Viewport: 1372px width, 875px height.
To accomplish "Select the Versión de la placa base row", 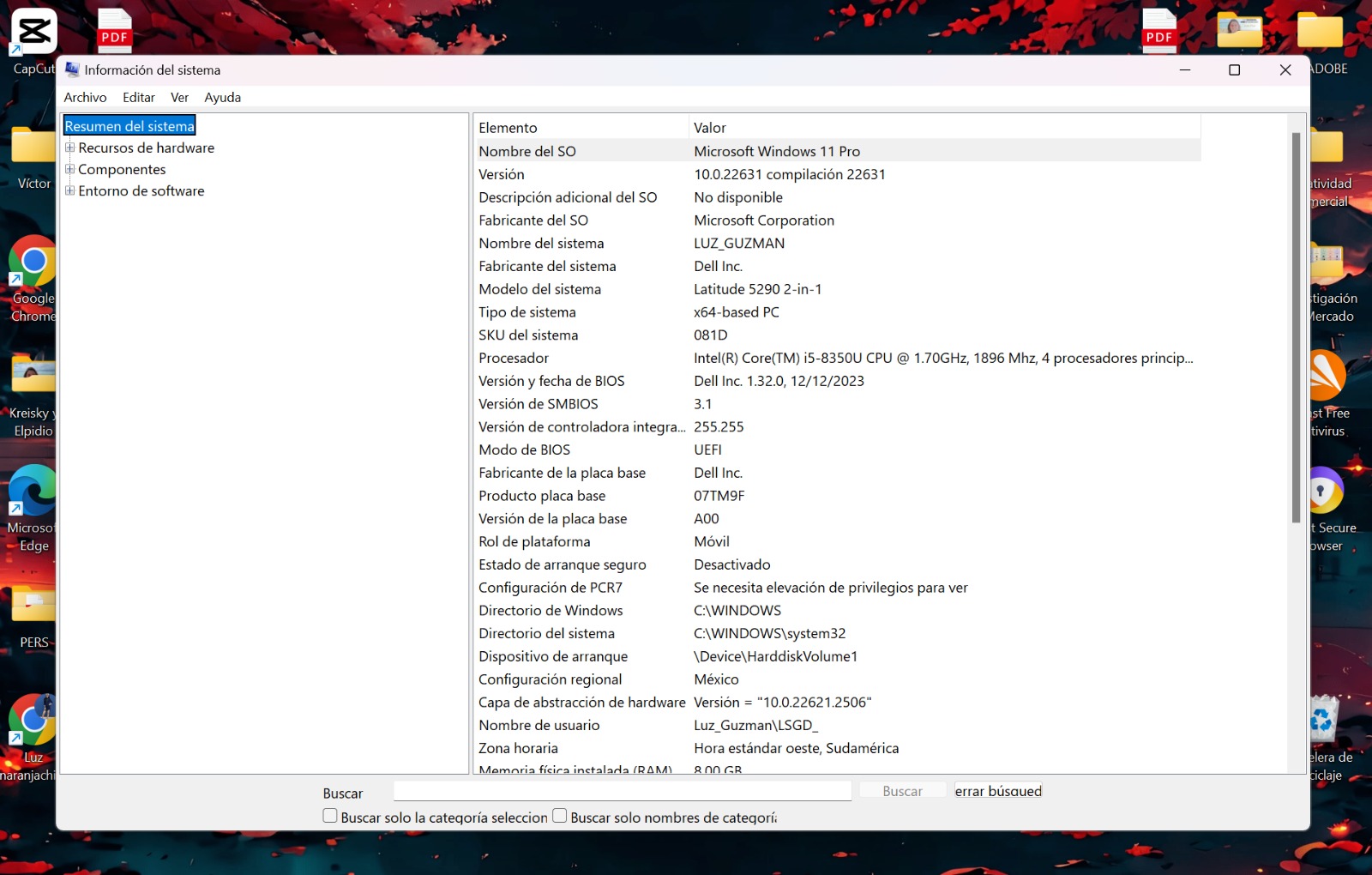I will pos(838,518).
